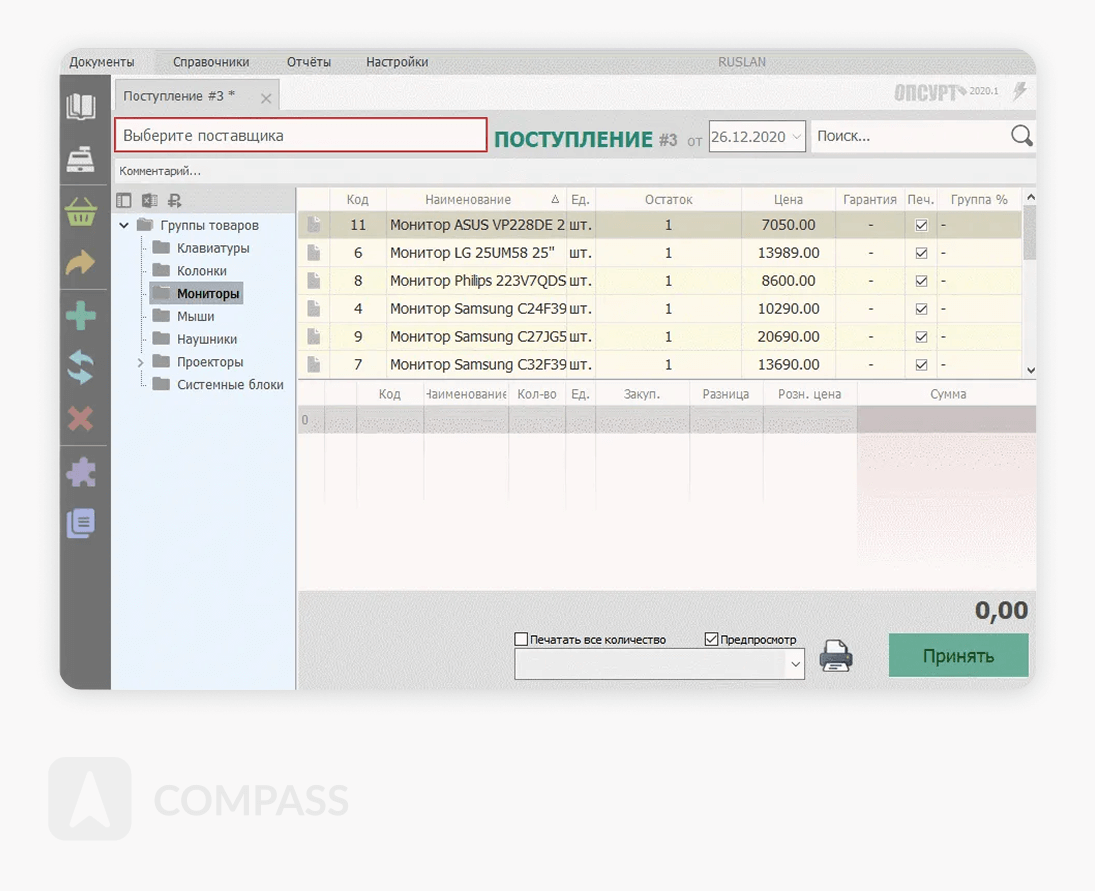Open the date dropdown showing 26.12.2020
This screenshot has height=891, width=1095.
tap(796, 137)
